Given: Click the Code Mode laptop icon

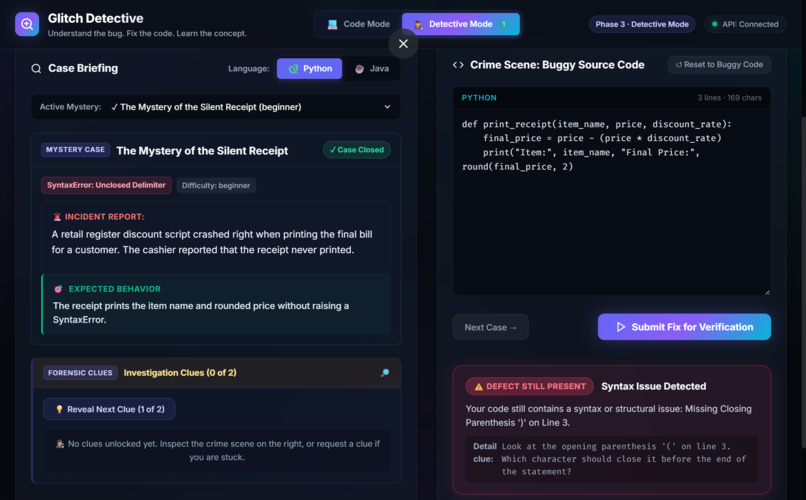Looking at the screenshot, I should pos(333,24).
